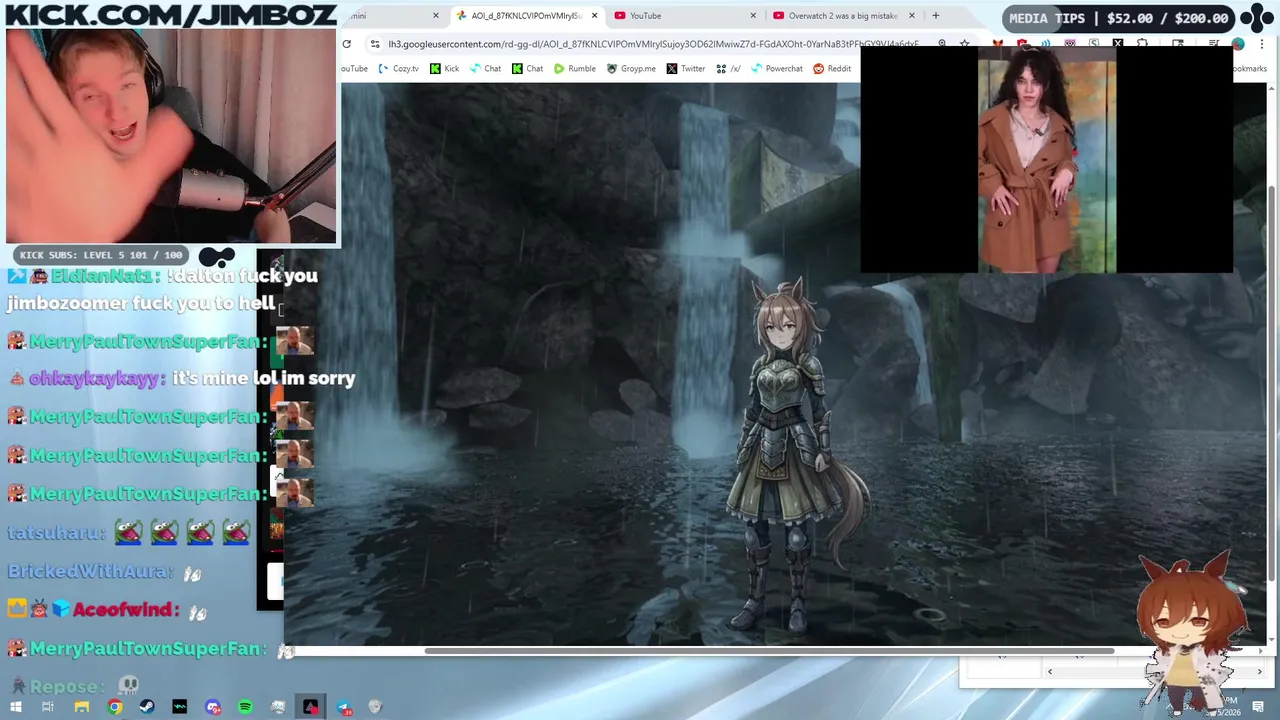Click left scroll arrow in bottom-right window

(x=1049, y=672)
